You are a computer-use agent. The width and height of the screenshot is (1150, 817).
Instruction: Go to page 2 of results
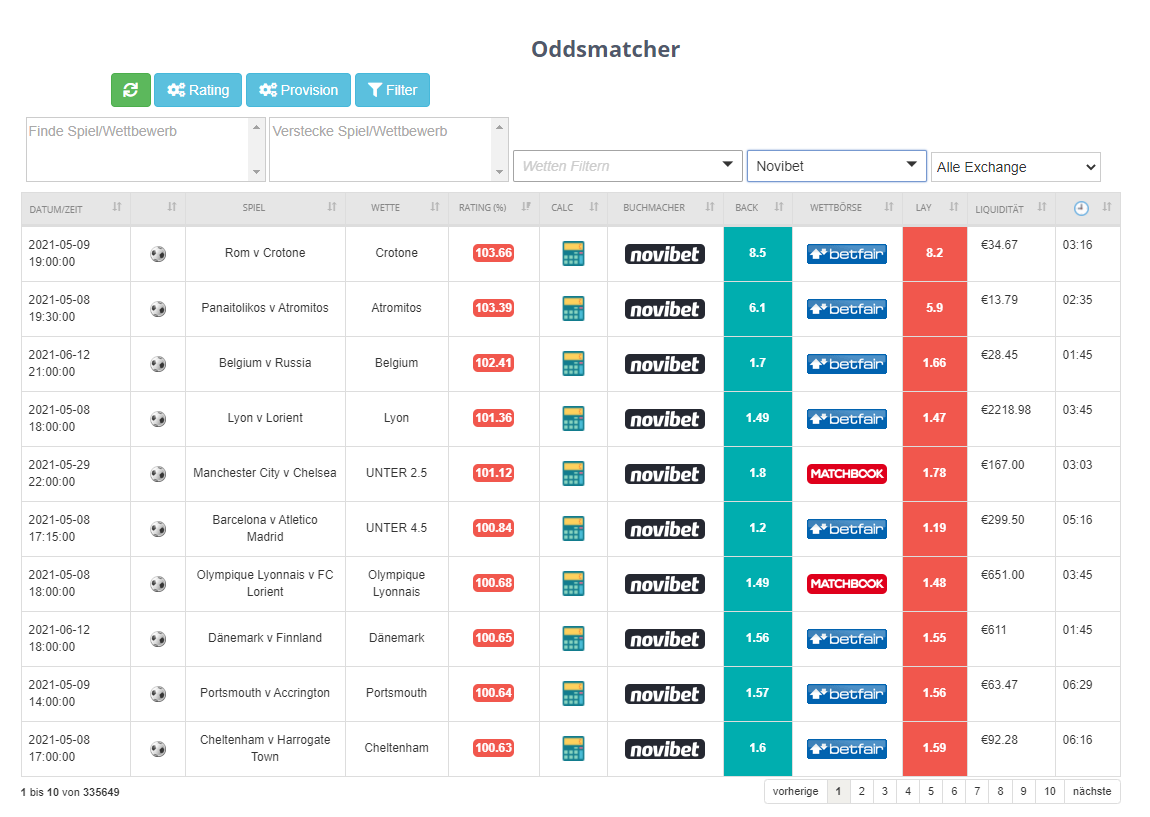point(861,791)
